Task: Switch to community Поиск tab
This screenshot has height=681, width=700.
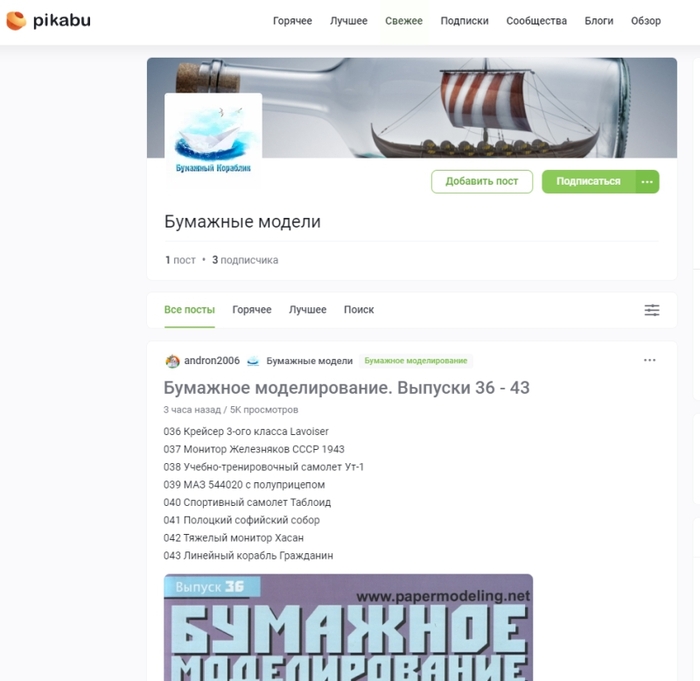Action: 359,310
